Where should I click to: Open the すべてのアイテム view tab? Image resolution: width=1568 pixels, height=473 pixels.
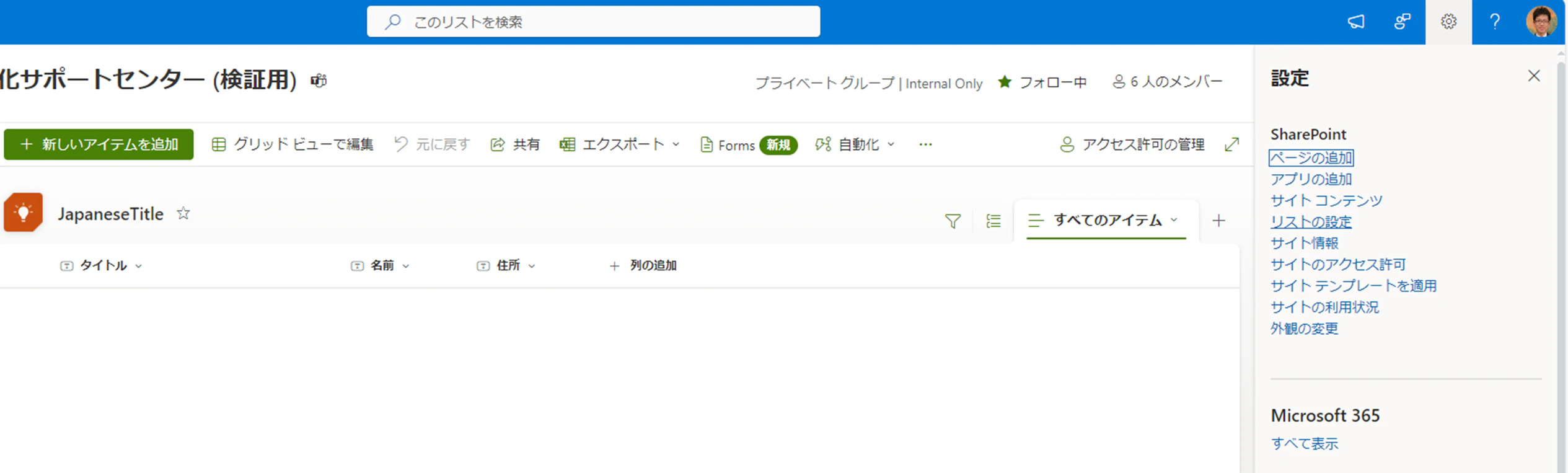tap(1106, 220)
